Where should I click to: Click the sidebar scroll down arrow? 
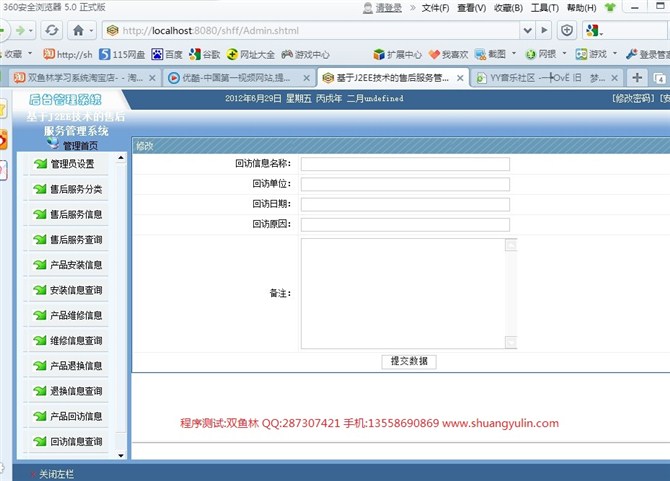point(121,455)
